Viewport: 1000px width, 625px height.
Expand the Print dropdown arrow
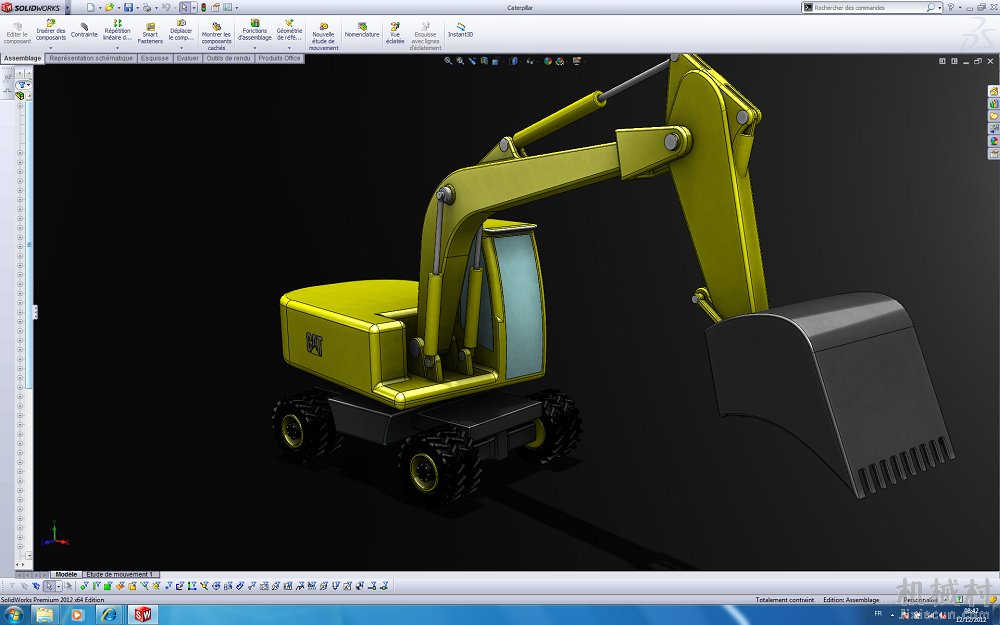156,8
